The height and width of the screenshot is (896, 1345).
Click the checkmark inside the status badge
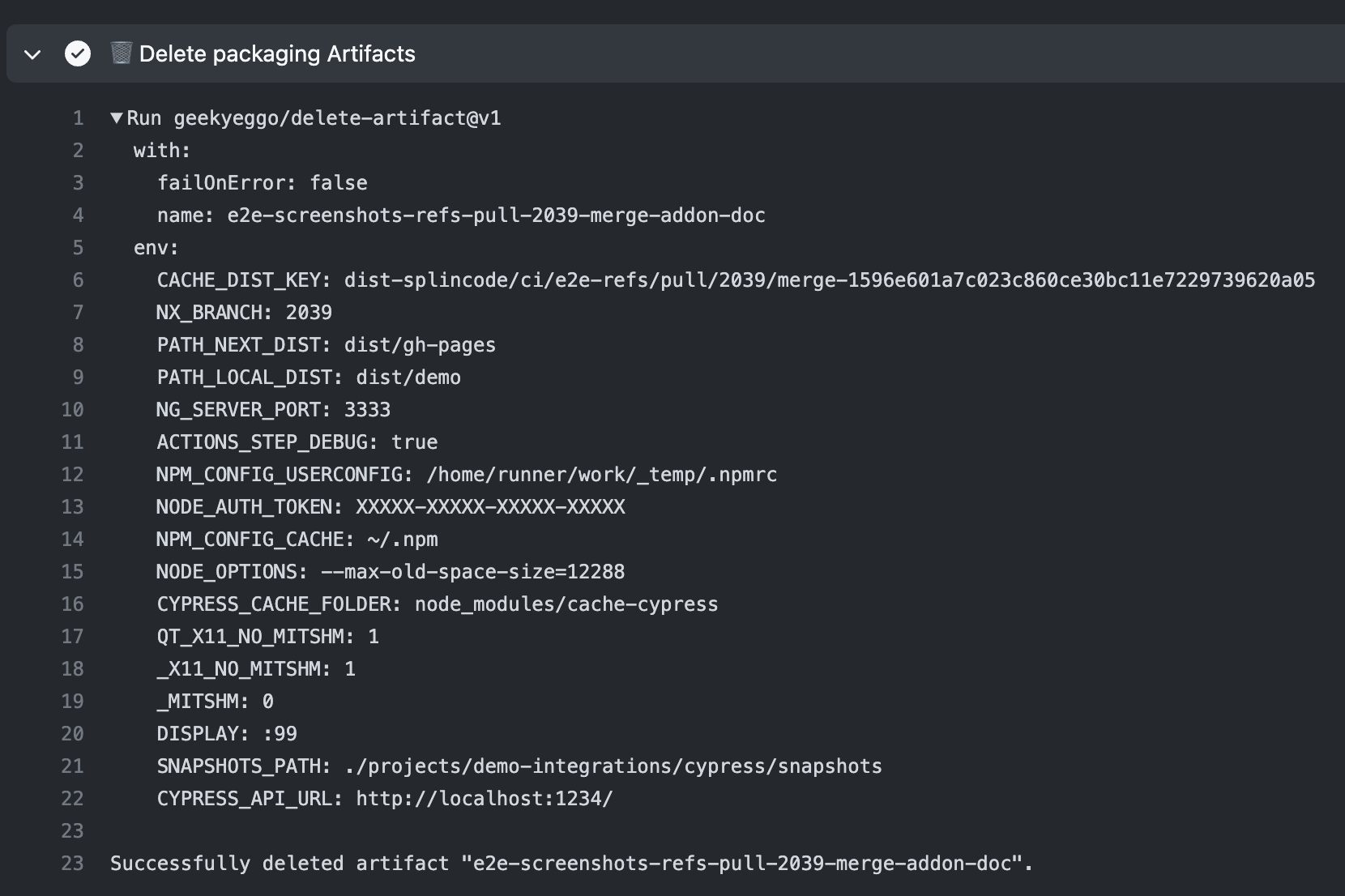point(78,53)
